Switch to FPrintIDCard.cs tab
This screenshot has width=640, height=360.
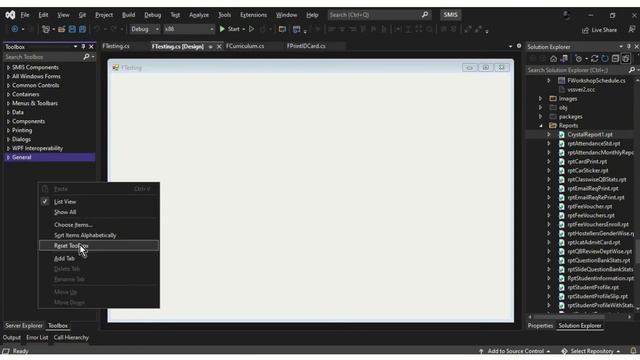(x=306, y=46)
